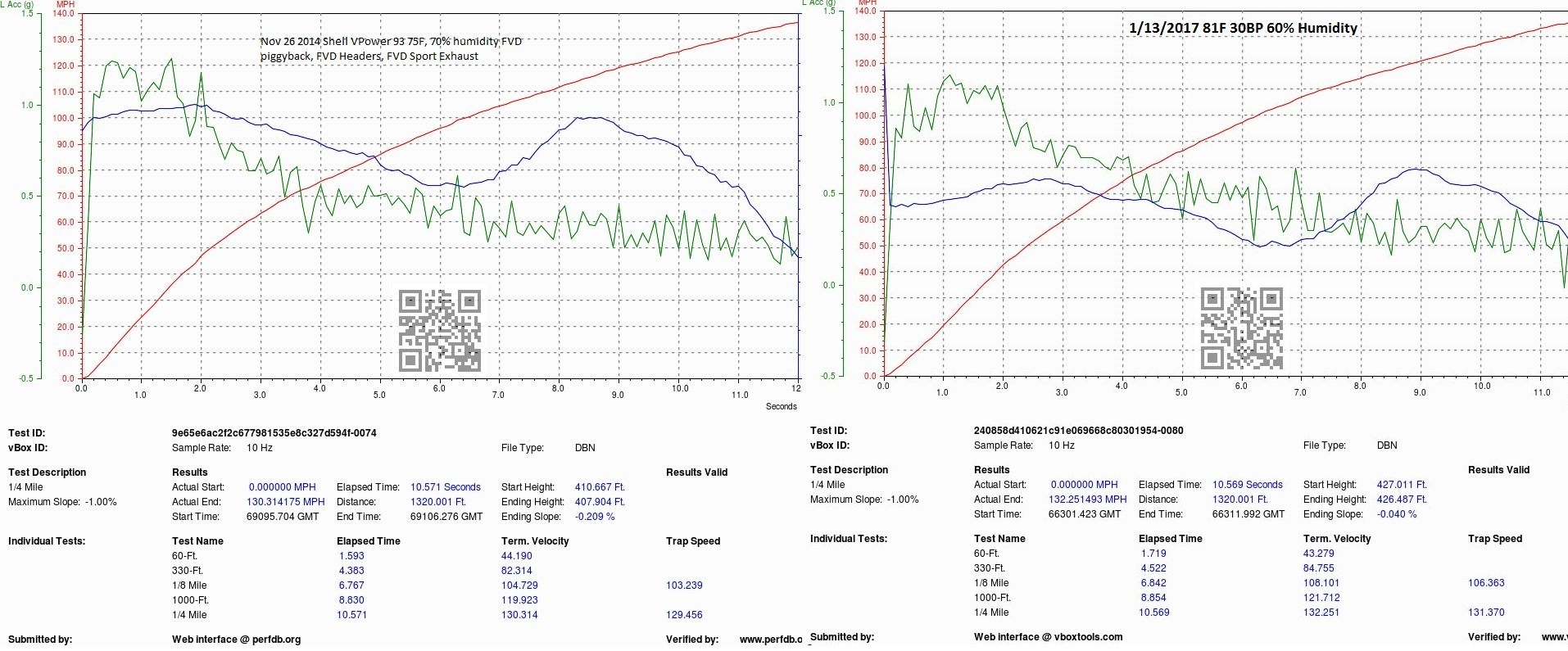The height and width of the screenshot is (651, 1568).
Task: Click the 130.314175 MPH actual end value
Action: 286,502
